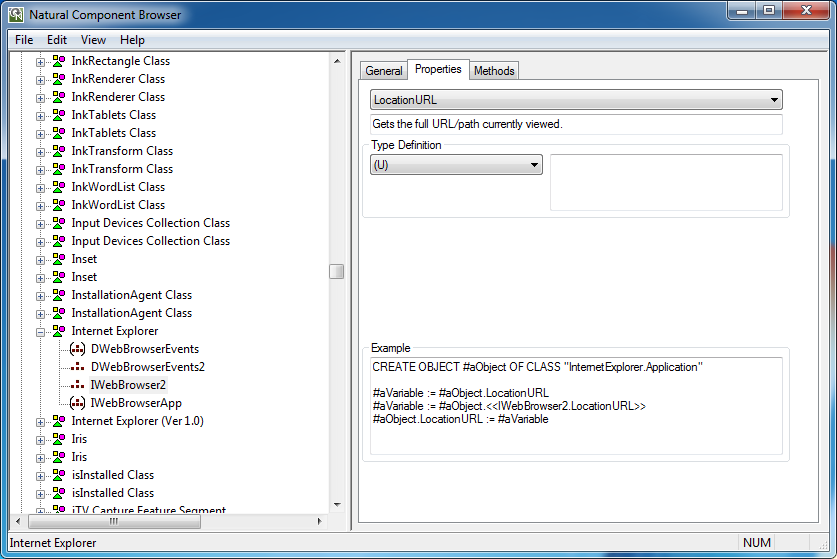Open the Type Definition (U) dropdown

click(534, 165)
